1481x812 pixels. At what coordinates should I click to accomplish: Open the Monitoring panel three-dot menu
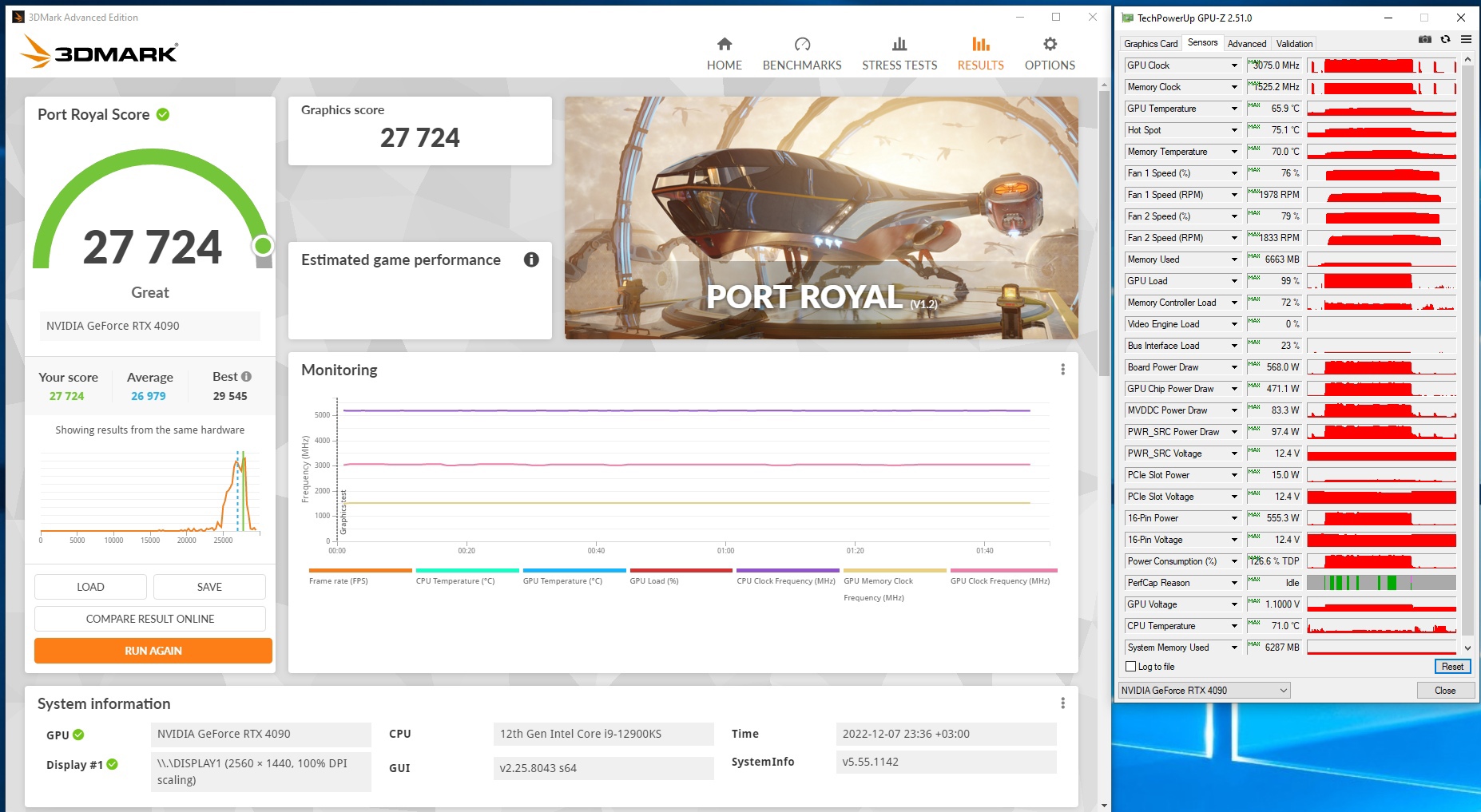click(1062, 370)
